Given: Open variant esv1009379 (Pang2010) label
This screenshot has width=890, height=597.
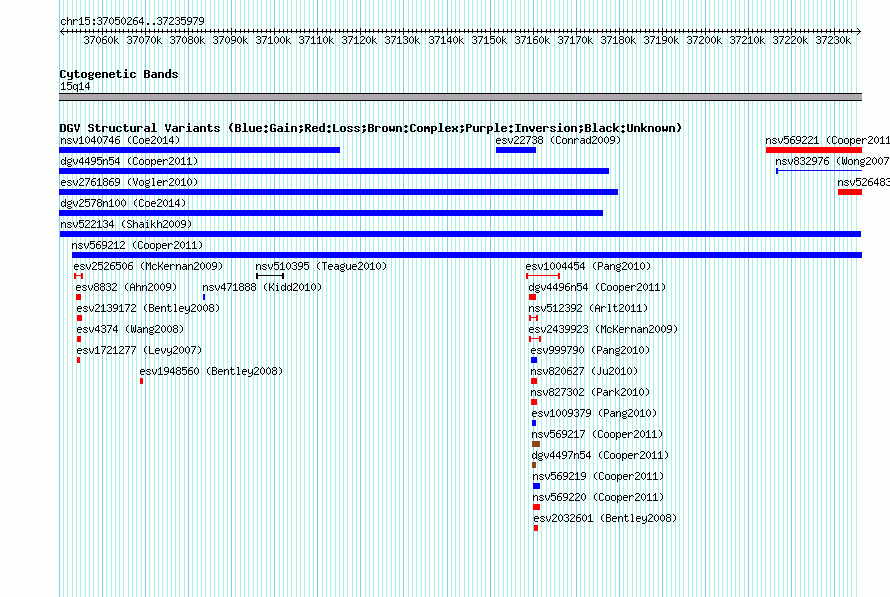Looking at the screenshot, I should 594,413.
